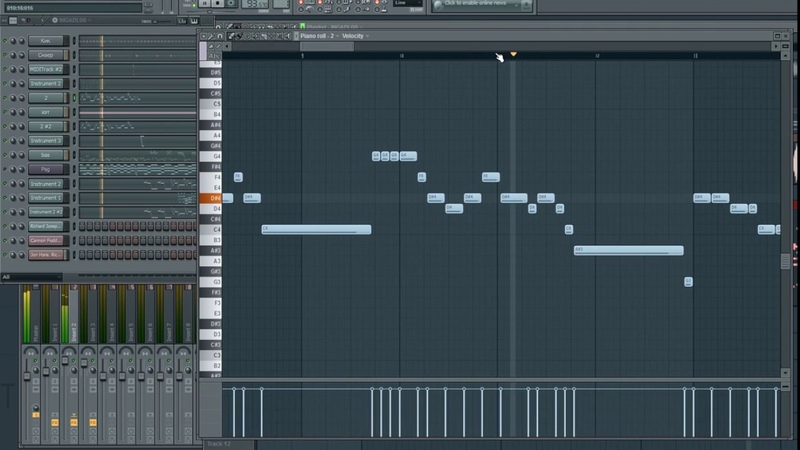Viewport: 800px width, 450px height.
Task: Click the orange FX icon under Insert 3
Action: pos(92,422)
